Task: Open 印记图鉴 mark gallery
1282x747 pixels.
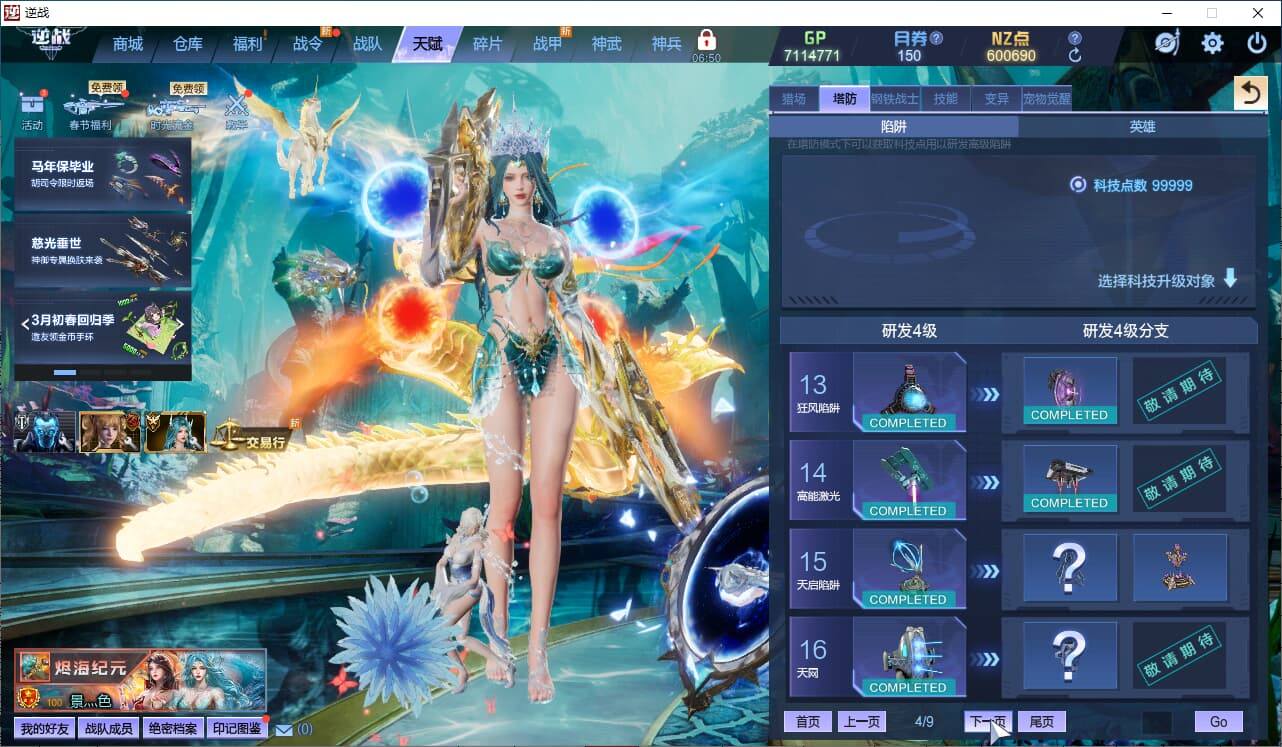Action: pyautogui.click(x=237, y=729)
